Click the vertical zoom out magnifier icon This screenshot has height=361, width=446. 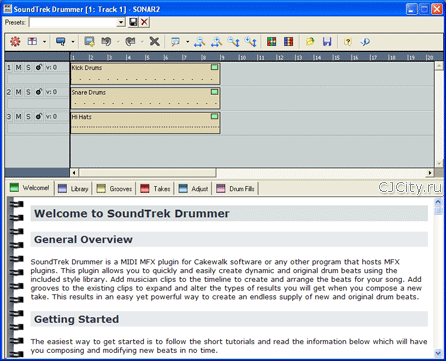234,42
